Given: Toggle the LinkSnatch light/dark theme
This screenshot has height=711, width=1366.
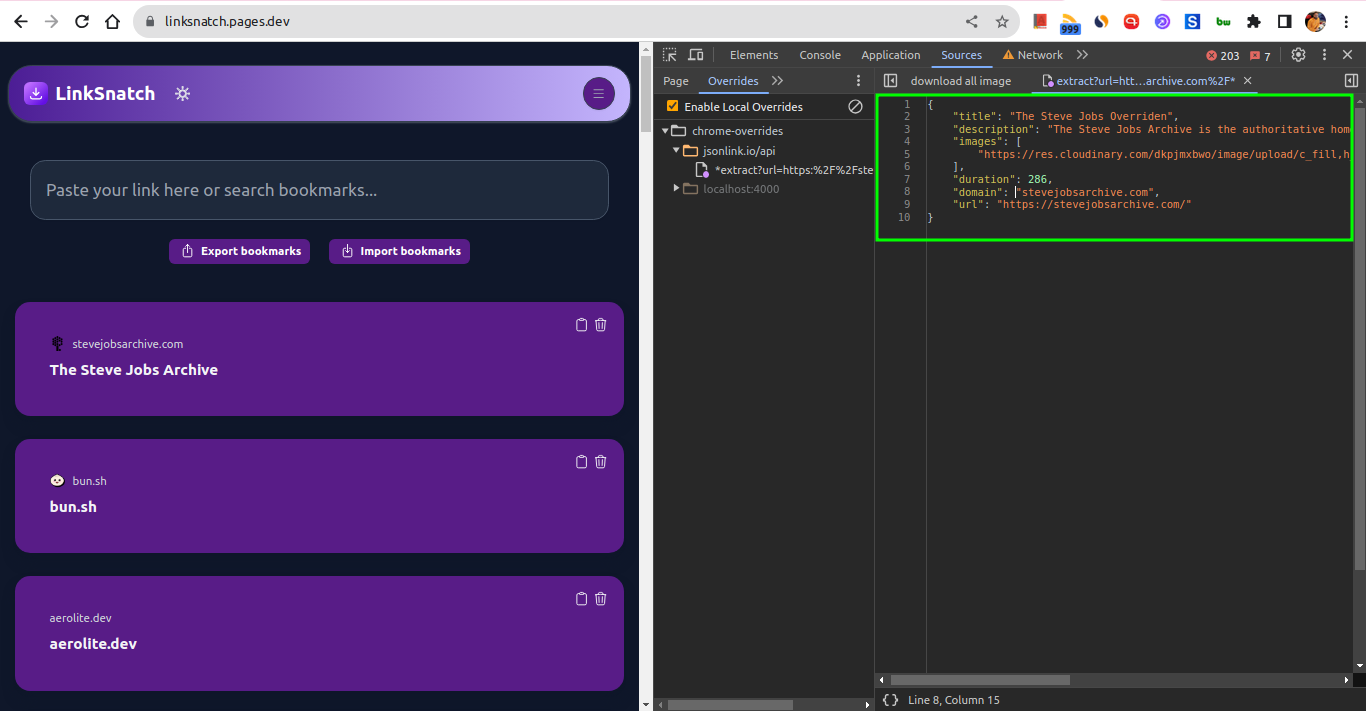Looking at the screenshot, I should tap(182, 94).
